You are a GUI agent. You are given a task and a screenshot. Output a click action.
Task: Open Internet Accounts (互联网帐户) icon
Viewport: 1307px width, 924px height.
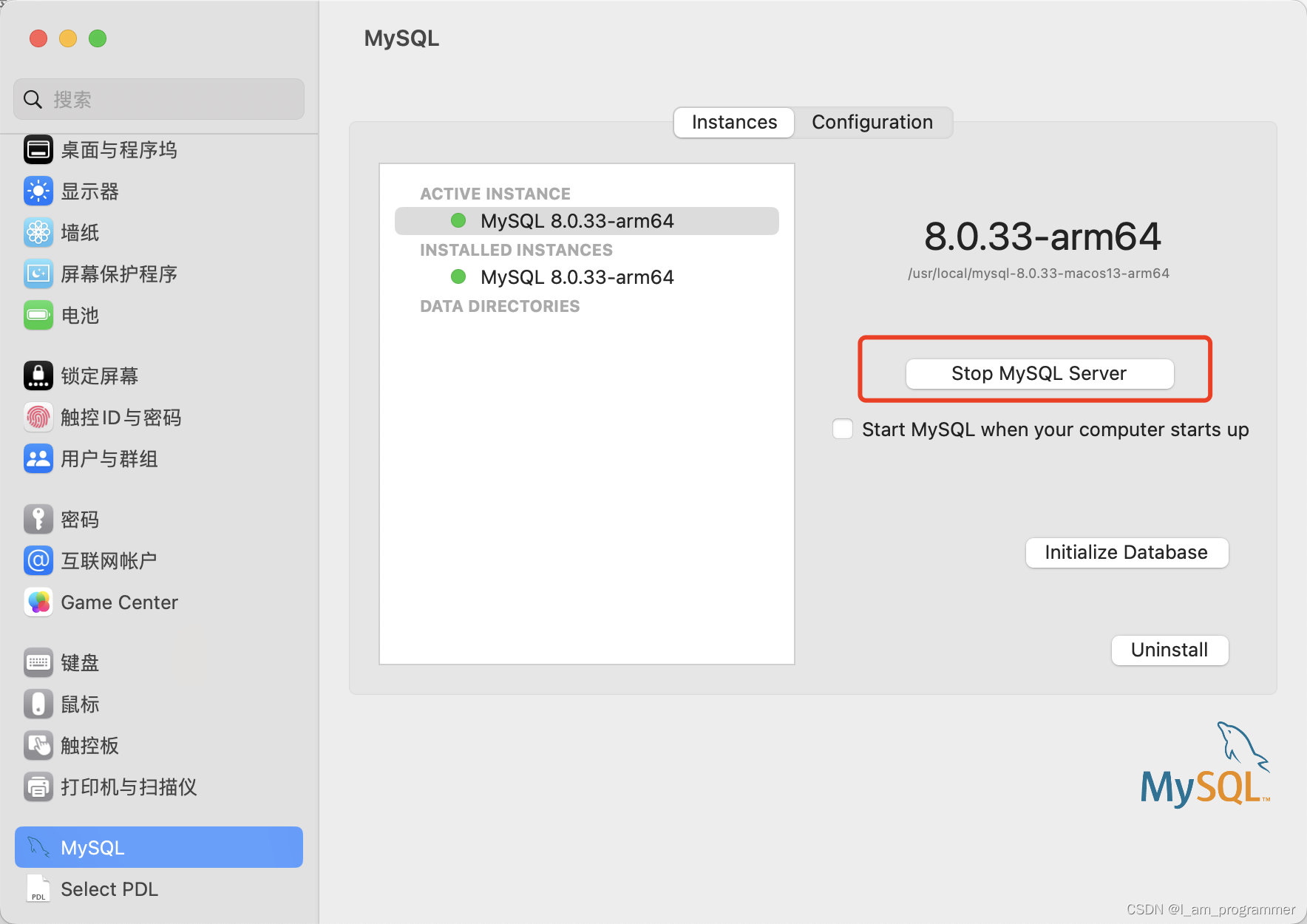click(x=38, y=561)
